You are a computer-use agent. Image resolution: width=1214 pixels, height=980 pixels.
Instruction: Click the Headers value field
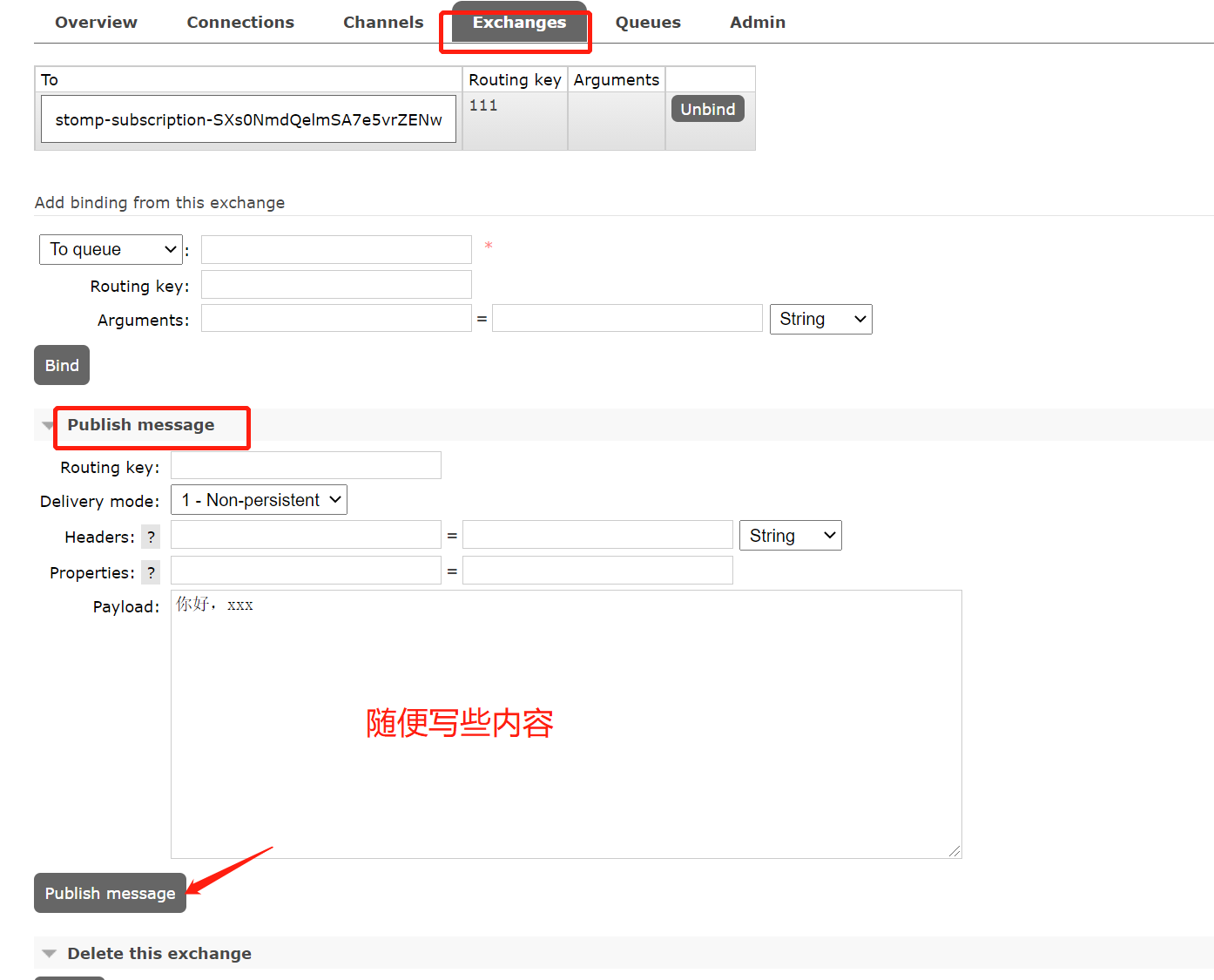click(597, 535)
